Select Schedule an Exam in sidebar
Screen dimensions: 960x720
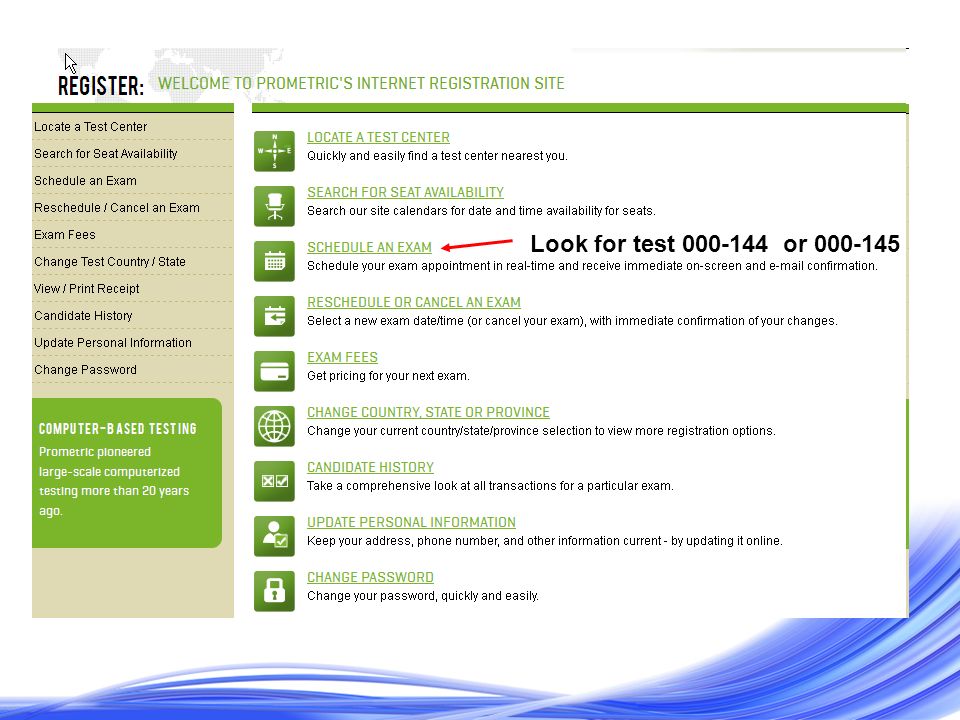(x=85, y=181)
